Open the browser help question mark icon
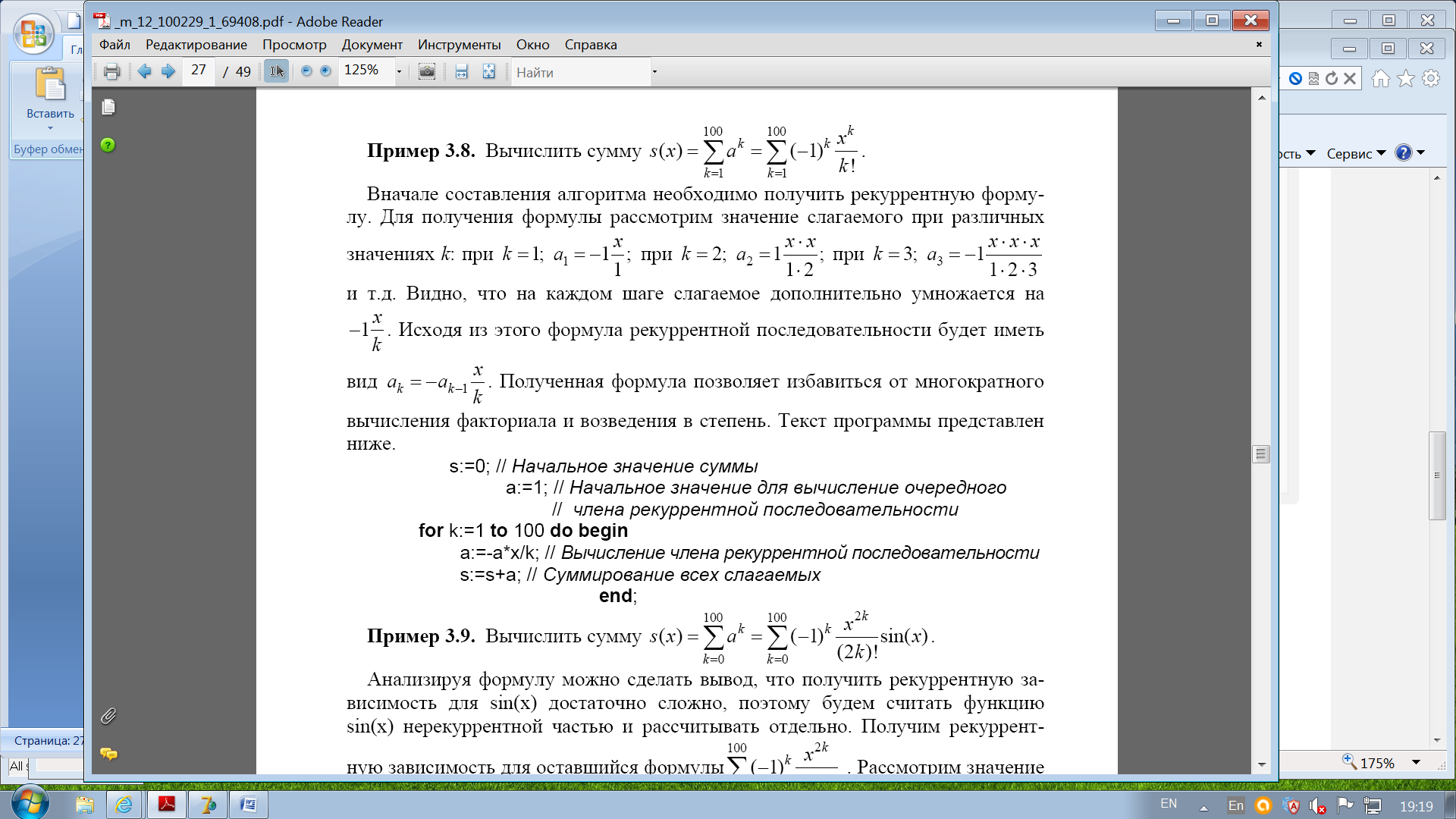Viewport: 1456px width, 819px height. [1404, 152]
